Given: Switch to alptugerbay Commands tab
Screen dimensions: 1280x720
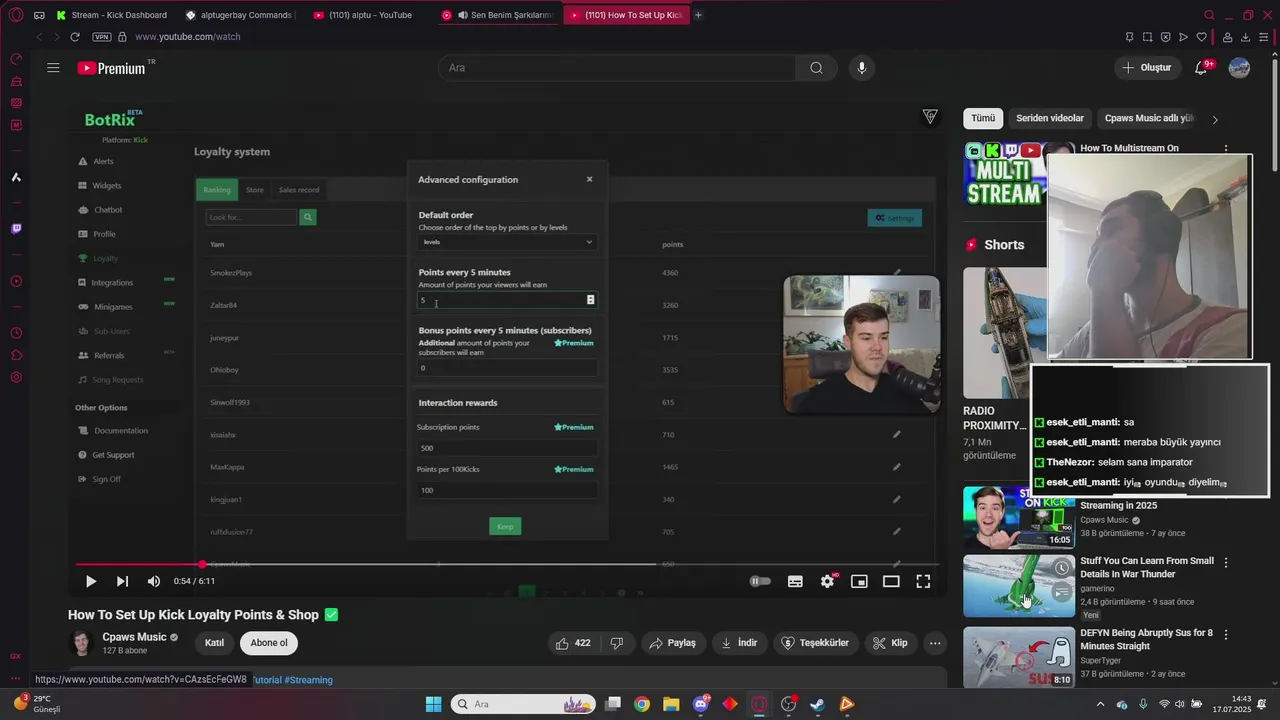Looking at the screenshot, I should [x=240, y=15].
